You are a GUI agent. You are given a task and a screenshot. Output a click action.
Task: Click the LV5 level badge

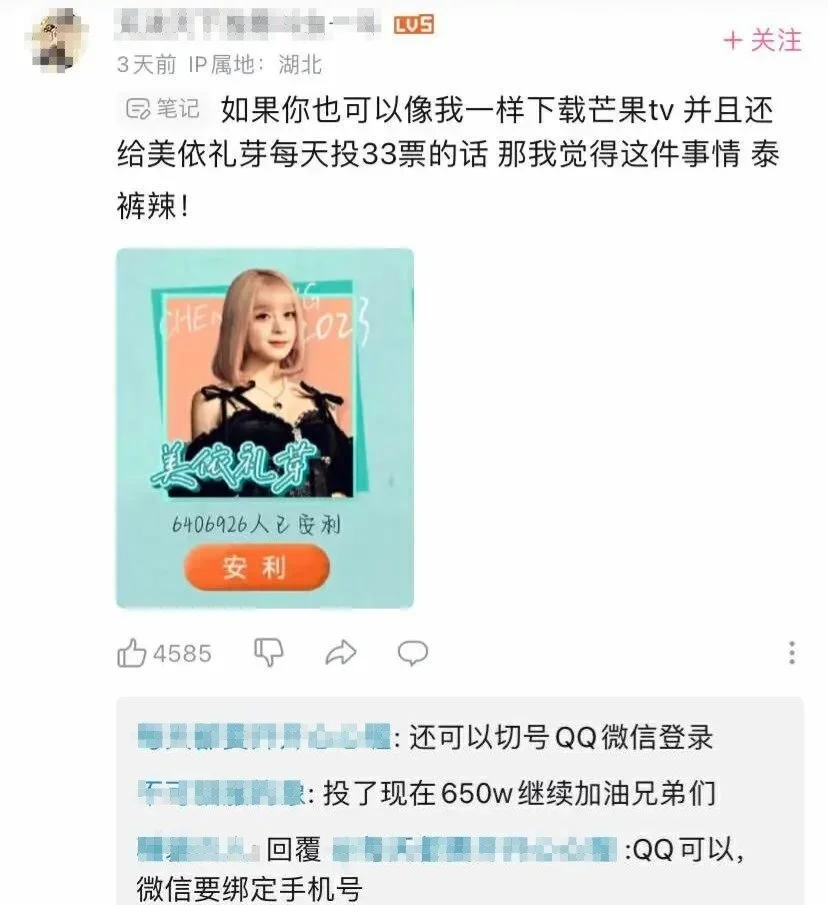pyautogui.click(x=413, y=25)
